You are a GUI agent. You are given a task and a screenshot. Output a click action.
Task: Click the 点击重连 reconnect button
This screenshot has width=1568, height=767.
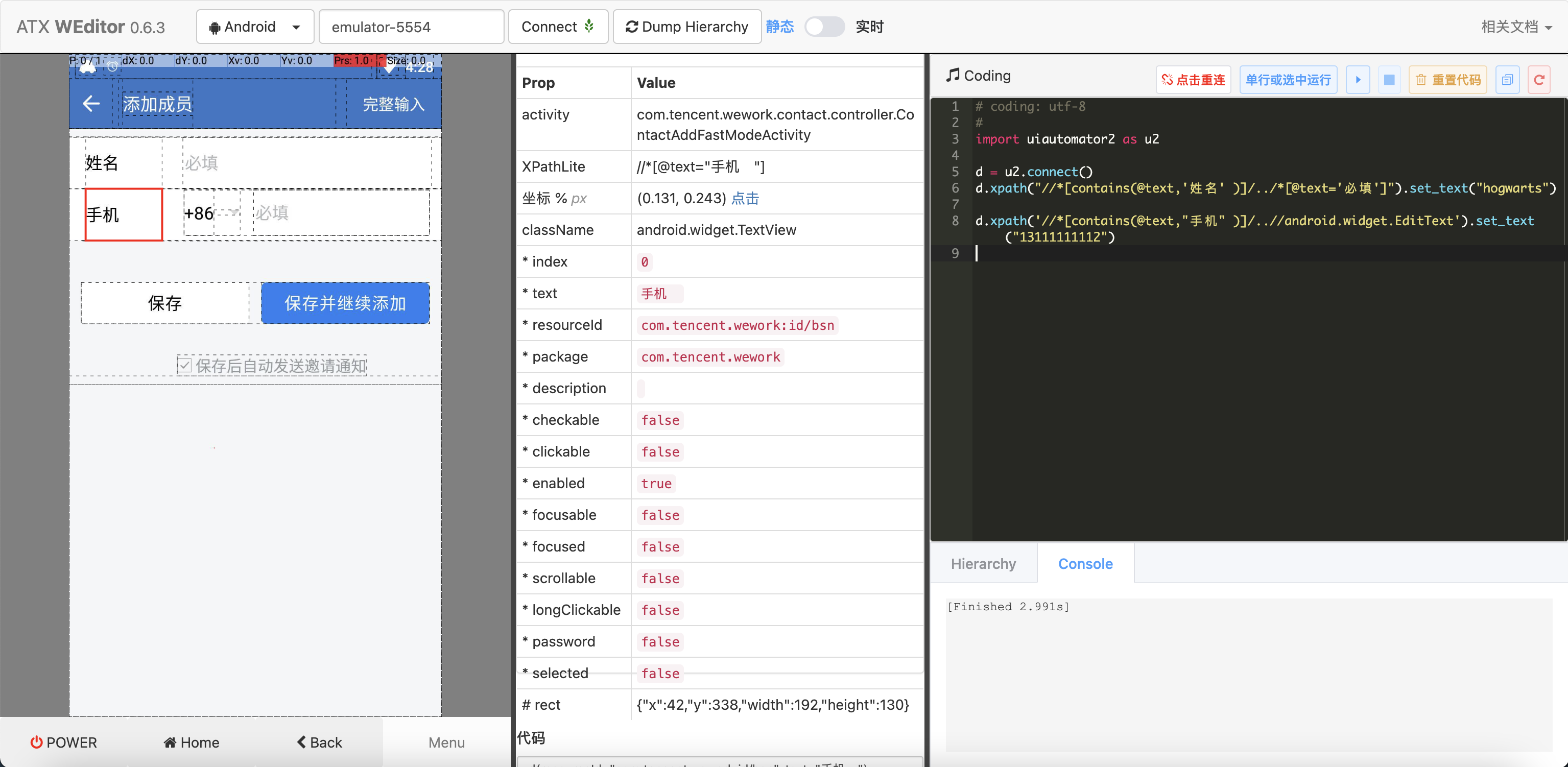click(1193, 80)
